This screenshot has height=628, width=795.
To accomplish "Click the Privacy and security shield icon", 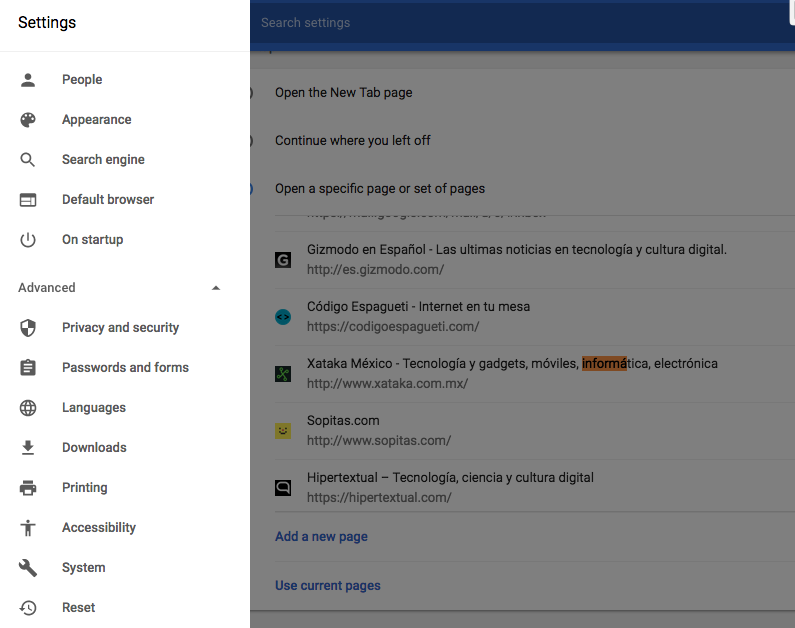I will [x=28, y=328].
